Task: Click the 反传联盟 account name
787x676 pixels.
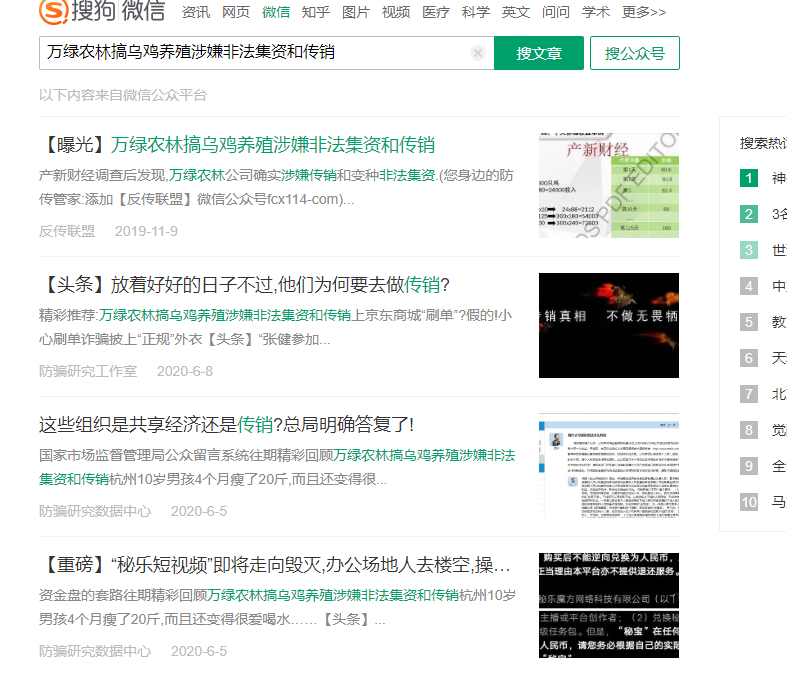Action: 67,231
